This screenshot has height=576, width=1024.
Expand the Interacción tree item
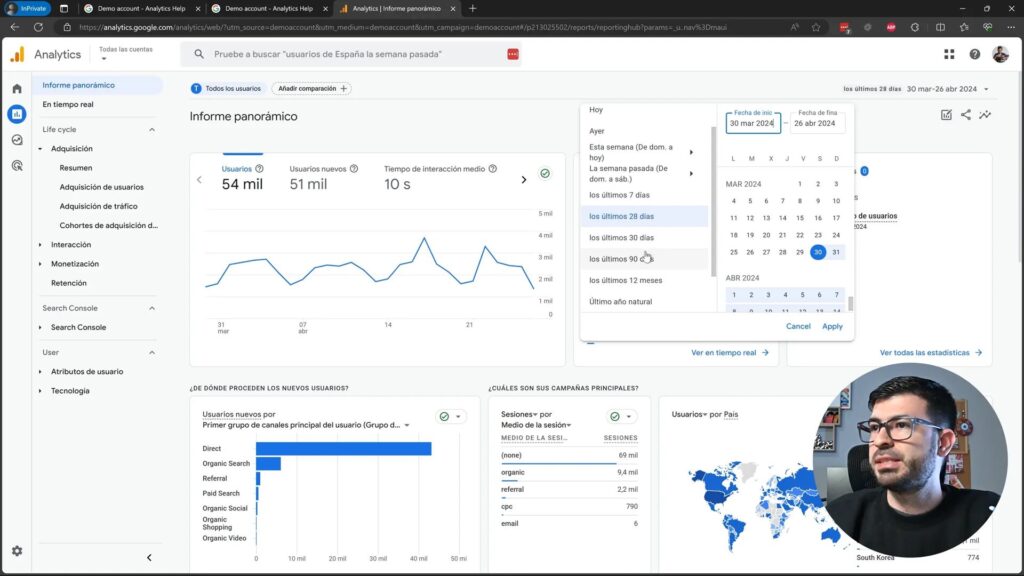click(40, 245)
